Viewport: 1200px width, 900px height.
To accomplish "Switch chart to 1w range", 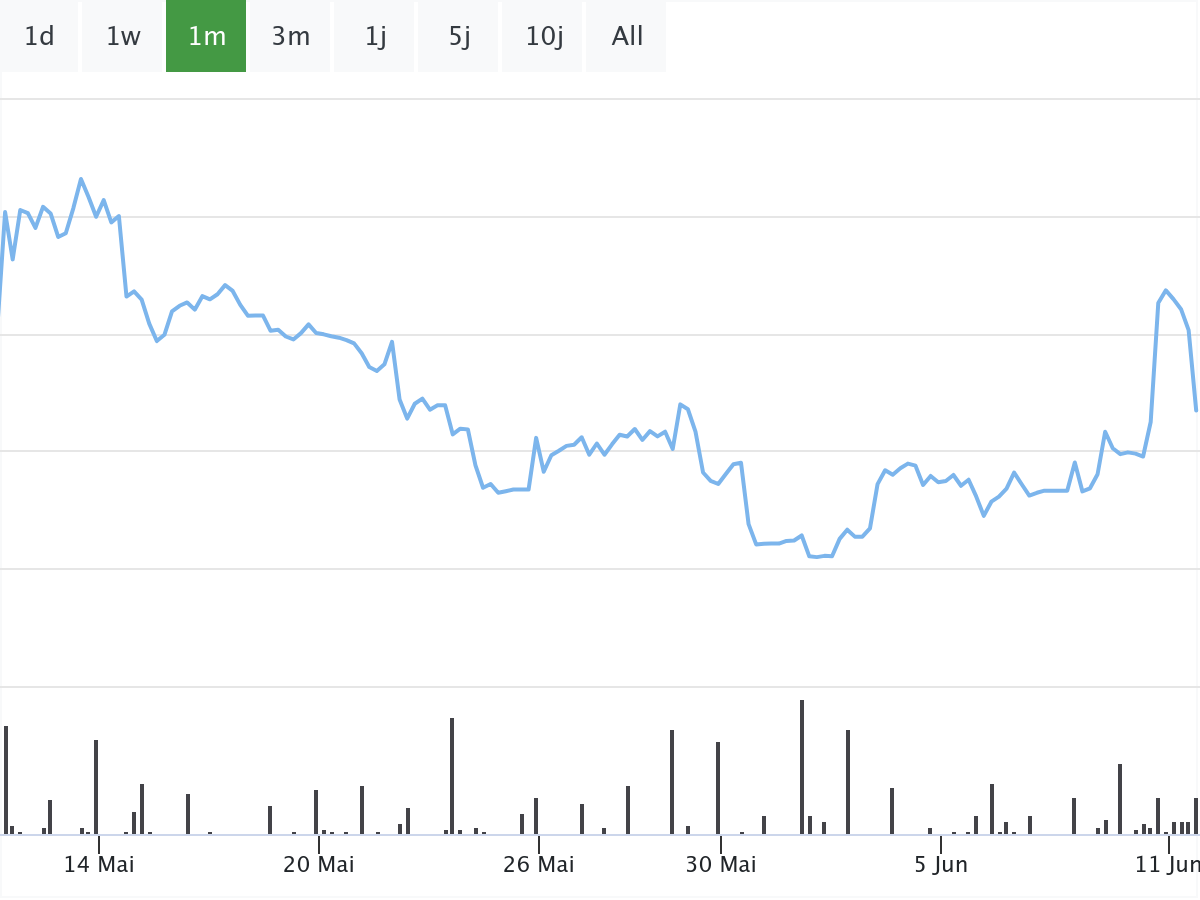I will pyautogui.click(x=123, y=37).
